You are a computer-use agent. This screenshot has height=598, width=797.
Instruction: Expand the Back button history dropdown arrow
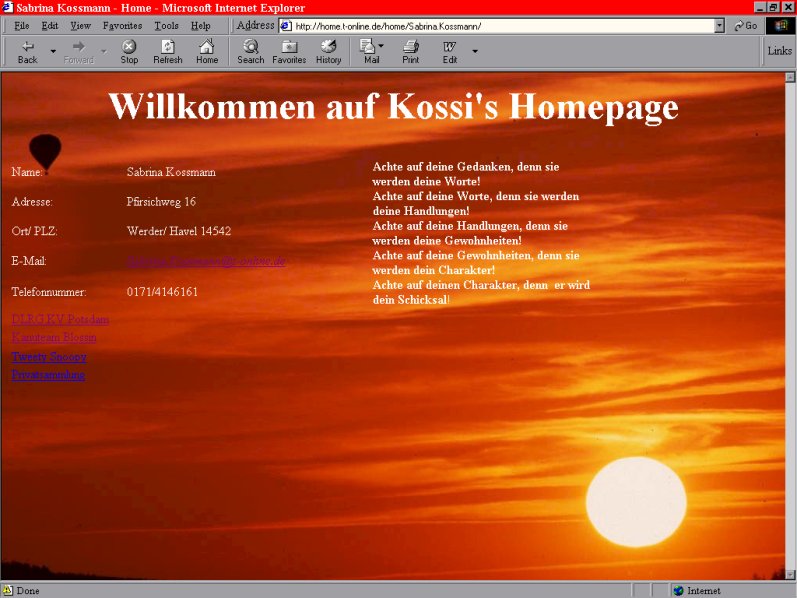click(53, 51)
